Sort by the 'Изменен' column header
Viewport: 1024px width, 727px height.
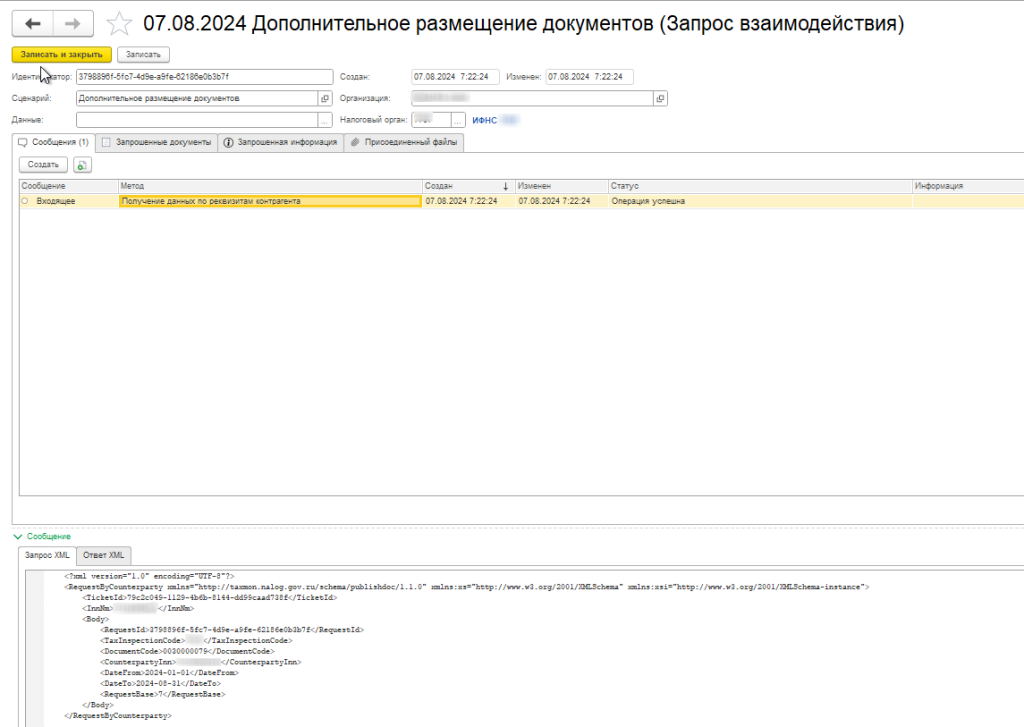click(x=562, y=186)
